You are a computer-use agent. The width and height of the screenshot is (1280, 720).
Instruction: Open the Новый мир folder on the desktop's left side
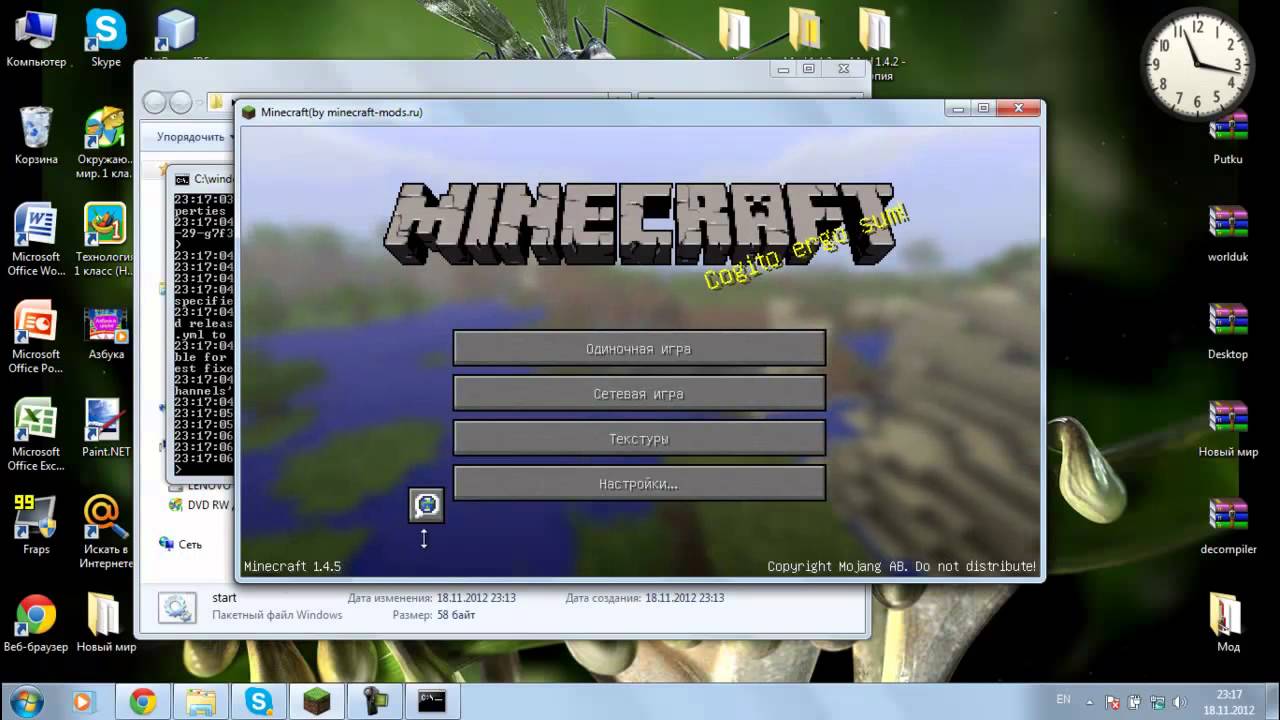pyautogui.click(x=106, y=624)
